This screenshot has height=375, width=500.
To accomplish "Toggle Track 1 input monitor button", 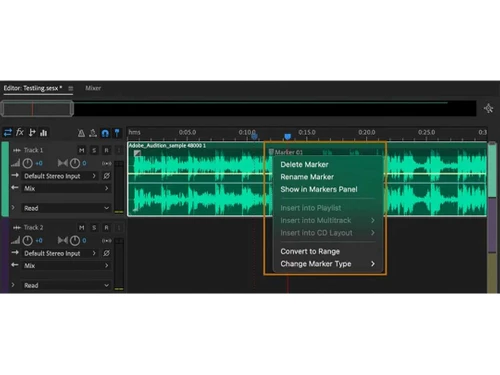I will click(118, 150).
